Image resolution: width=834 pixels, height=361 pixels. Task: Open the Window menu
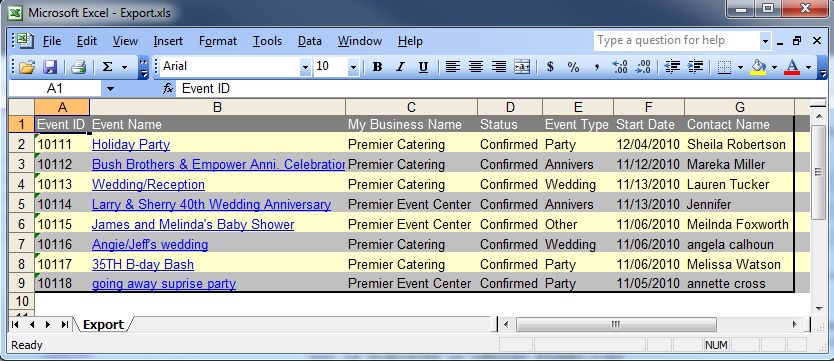[360, 41]
